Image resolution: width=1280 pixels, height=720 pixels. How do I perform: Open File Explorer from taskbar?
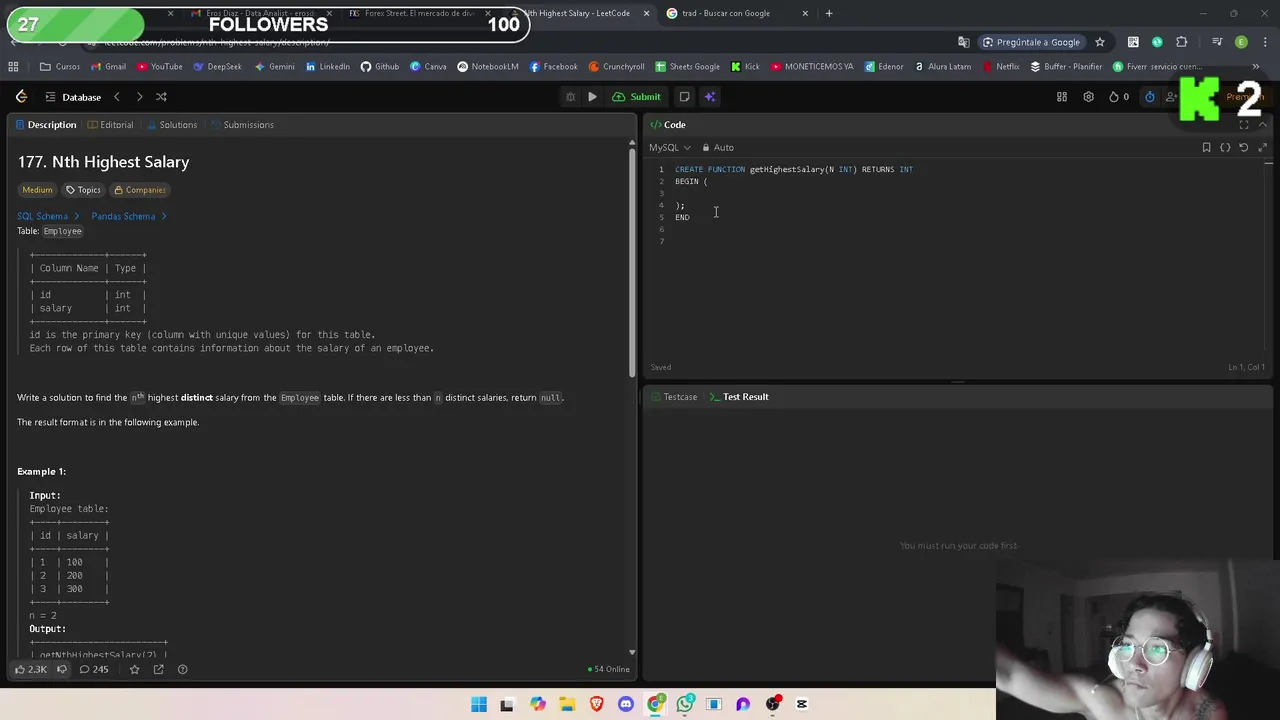pos(567,704)
